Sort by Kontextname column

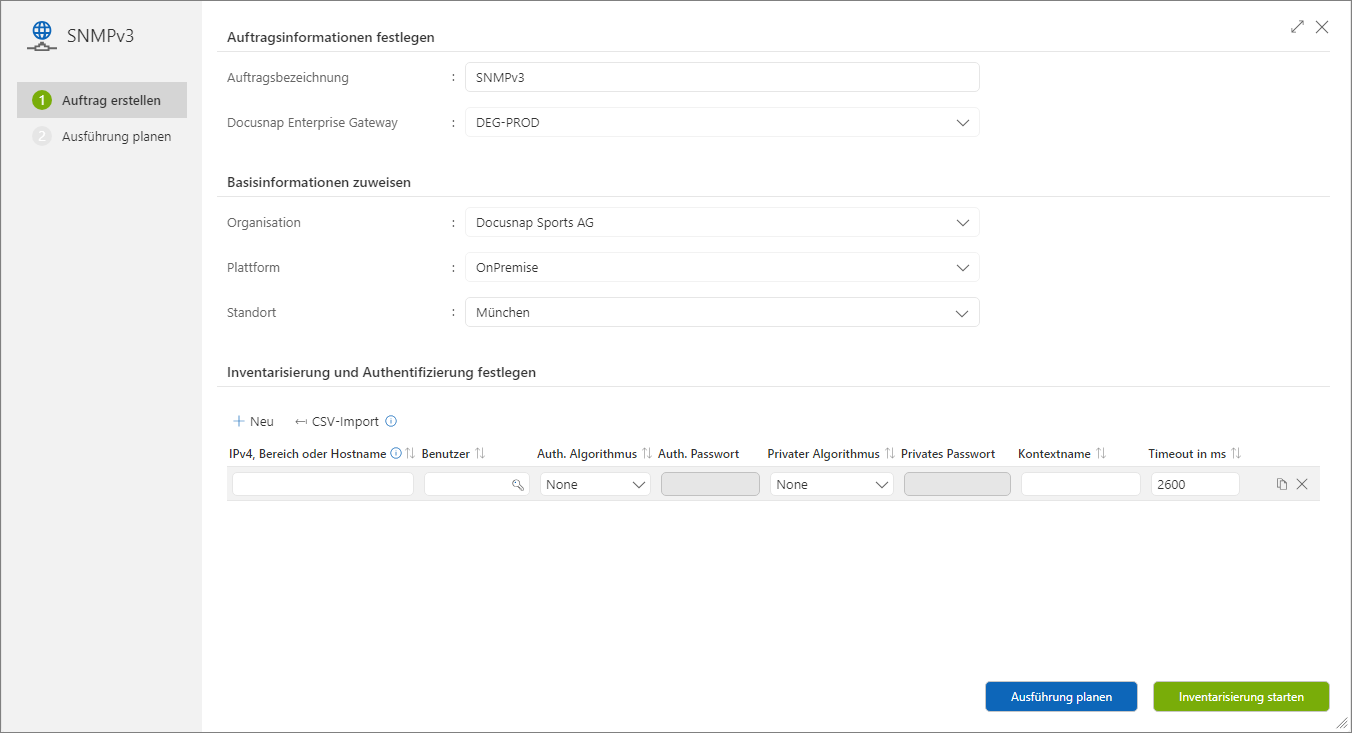(1101, 454)
